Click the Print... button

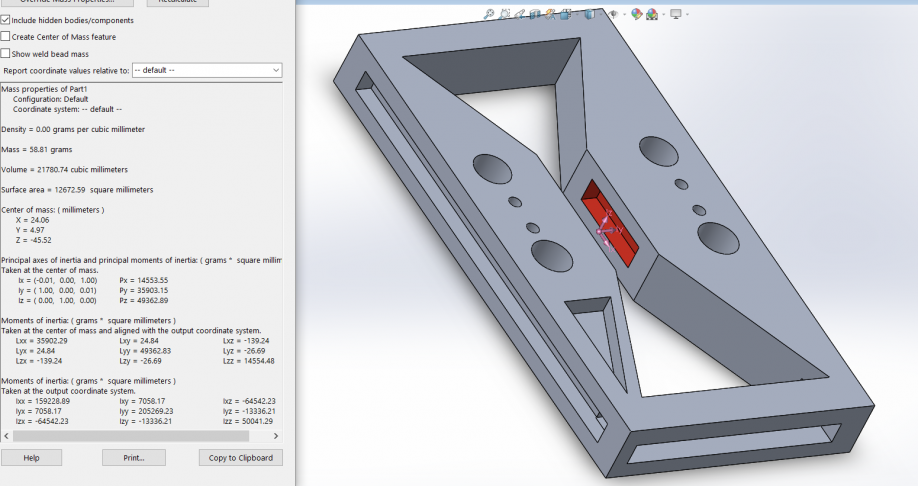[133, 458]
